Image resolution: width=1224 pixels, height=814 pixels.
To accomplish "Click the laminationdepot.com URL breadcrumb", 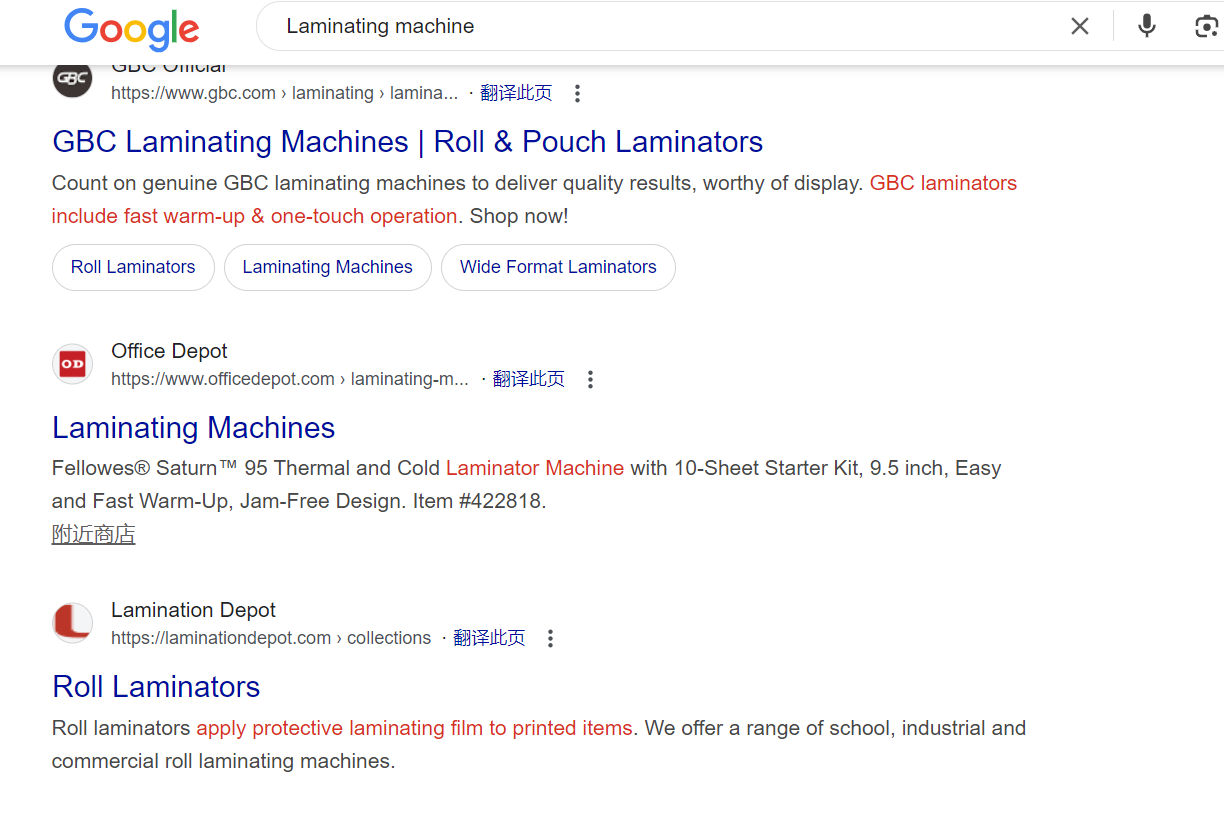I will tap(271, 638).
